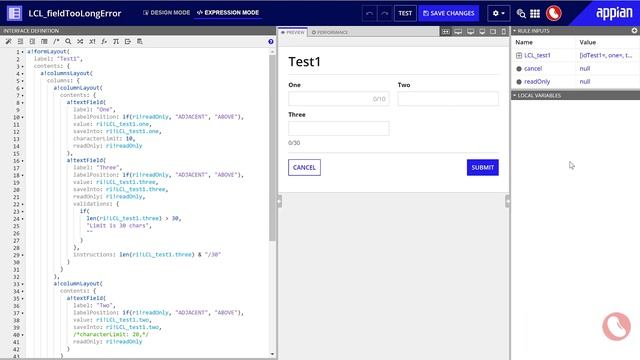
Task: Open the readOnly rule input link
Action: tap(537, 82)
